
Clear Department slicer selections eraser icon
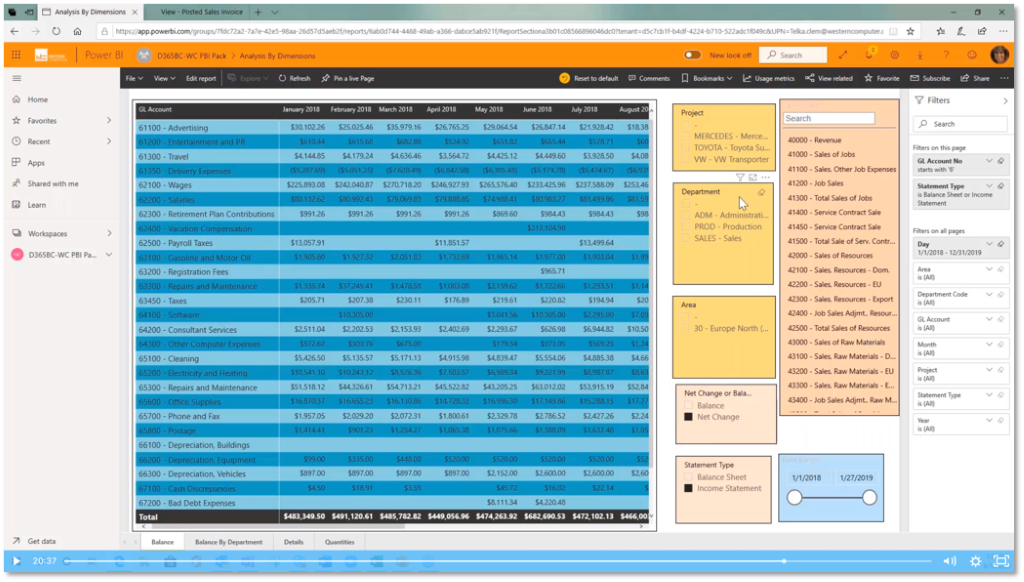762,191
